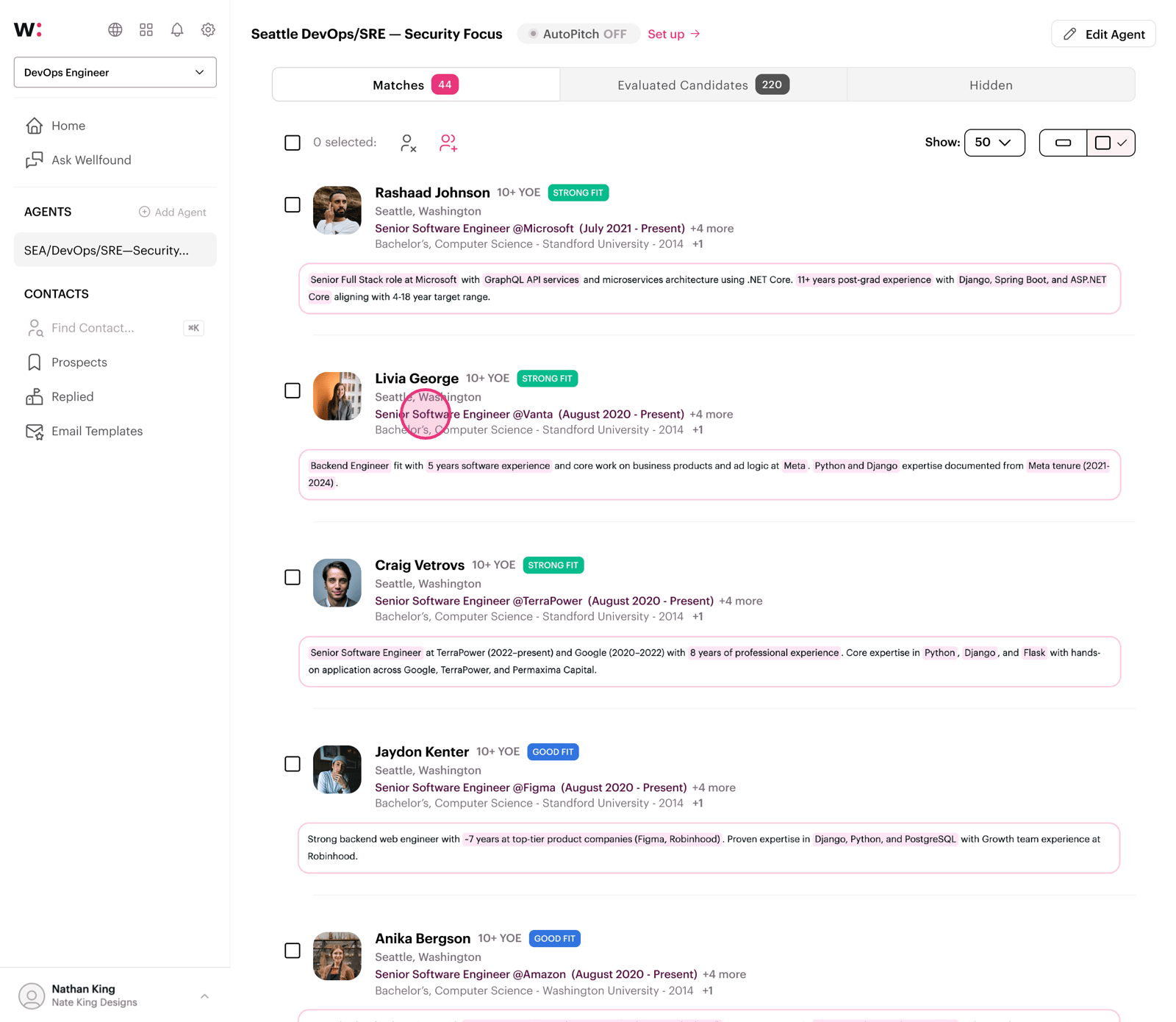Click the pencil icon on Edit Agent

click(x=1070, y=34)
